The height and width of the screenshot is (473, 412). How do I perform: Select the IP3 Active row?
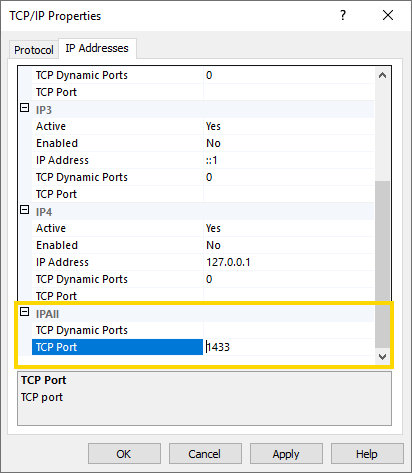coord(203,126)
